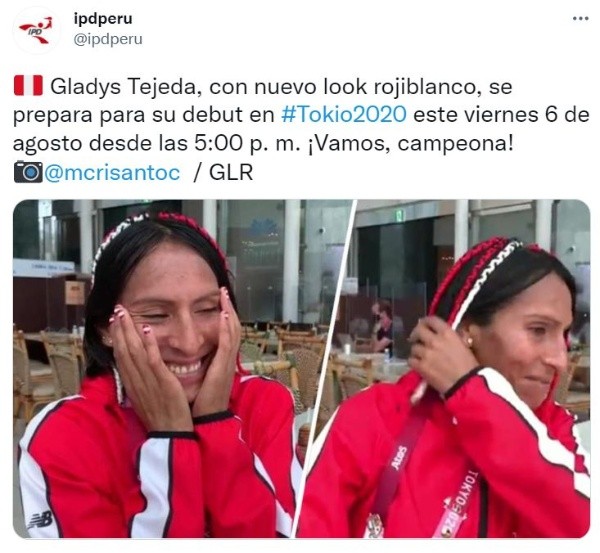Open the three-dot more options menu

point(580,18)
